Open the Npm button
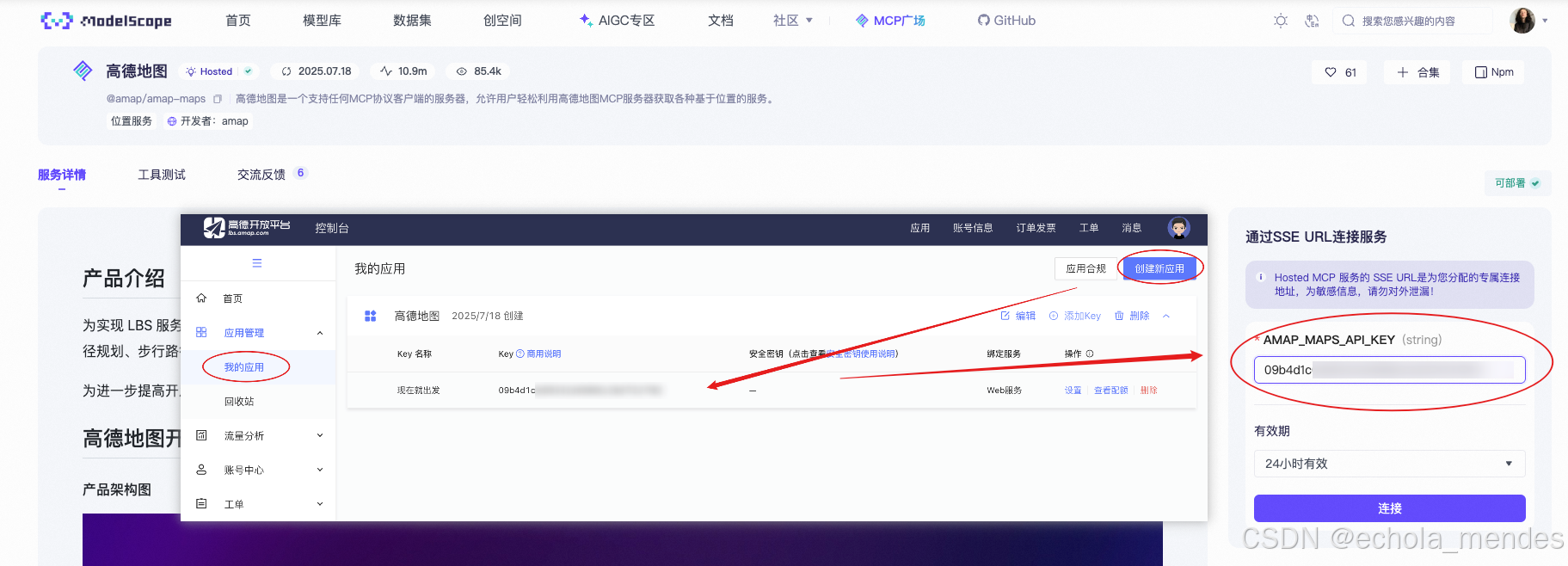The width and height of the screenshot is (1568, 566). [x=1494, y=72]
